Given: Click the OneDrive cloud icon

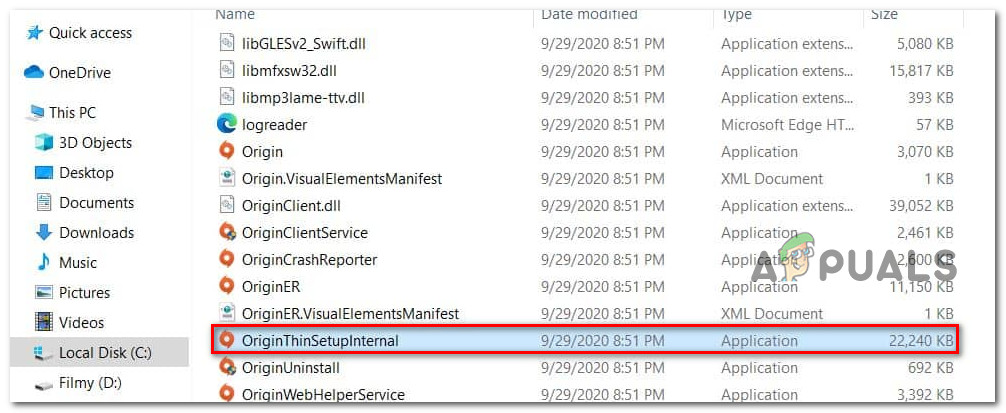Looking at the screenshot, I should click(35, 73).
